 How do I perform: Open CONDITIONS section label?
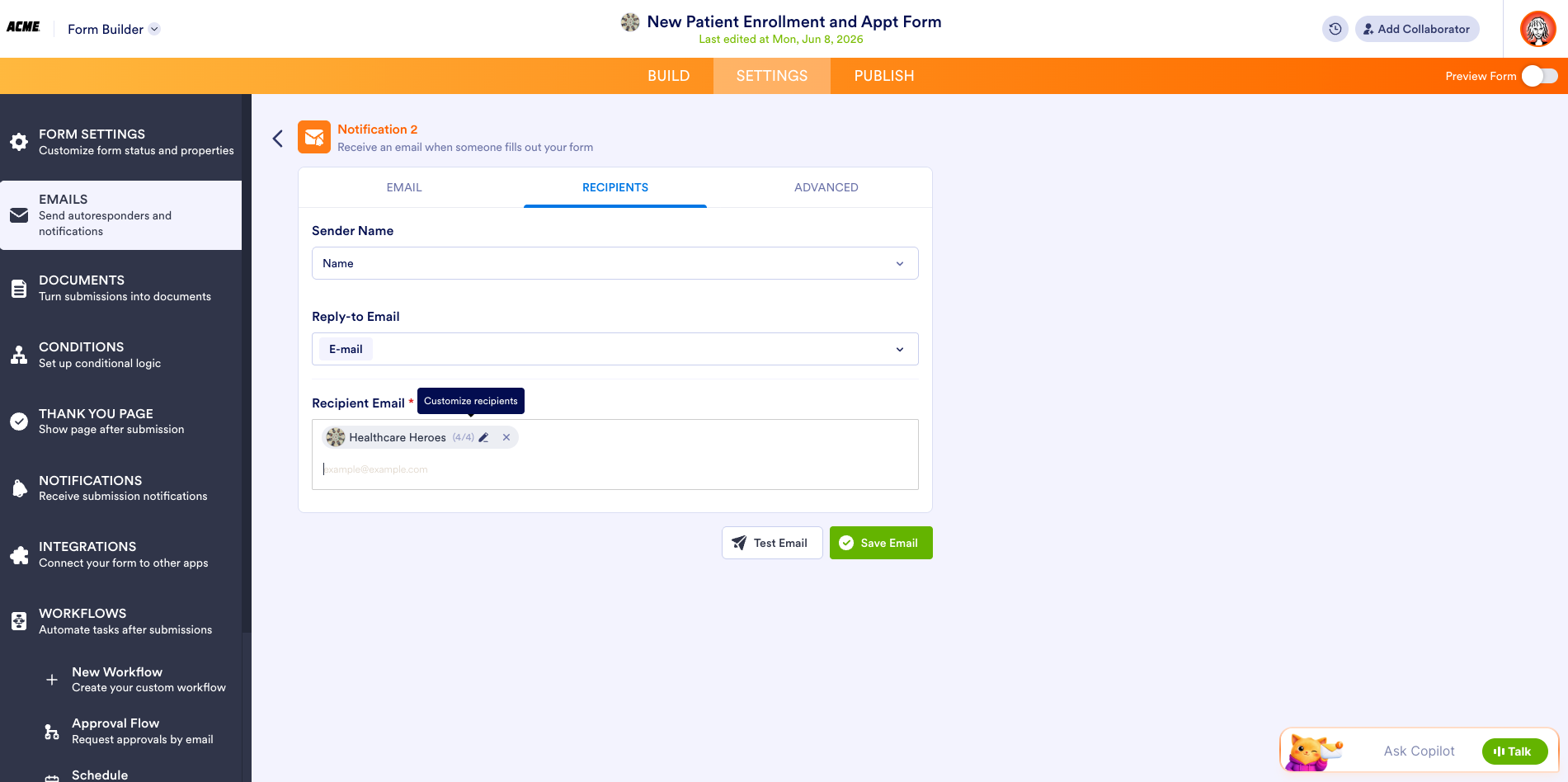pyautogui.click(x=82, y=347)
